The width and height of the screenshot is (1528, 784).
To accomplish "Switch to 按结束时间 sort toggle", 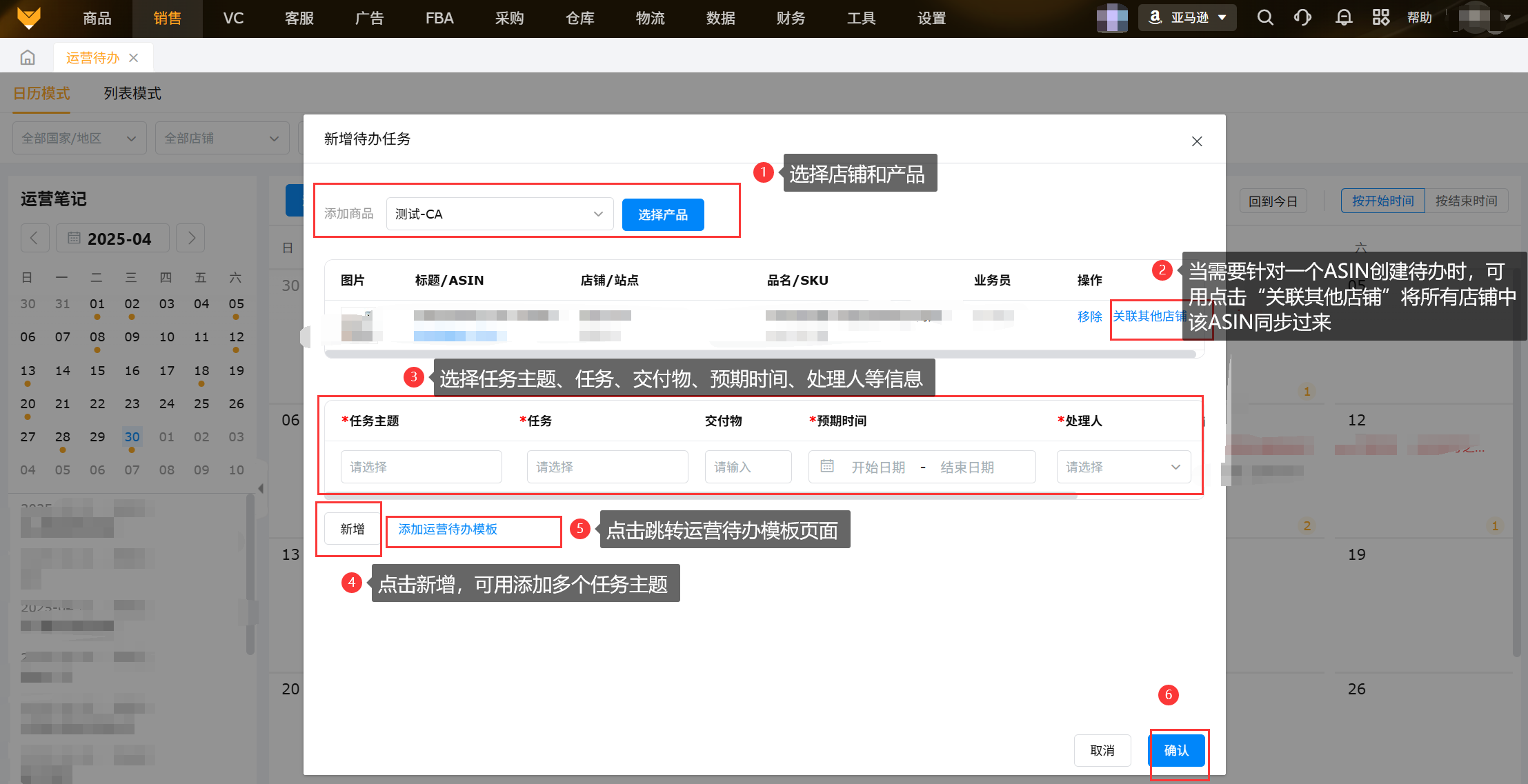I will click(x=1466, y=201).
